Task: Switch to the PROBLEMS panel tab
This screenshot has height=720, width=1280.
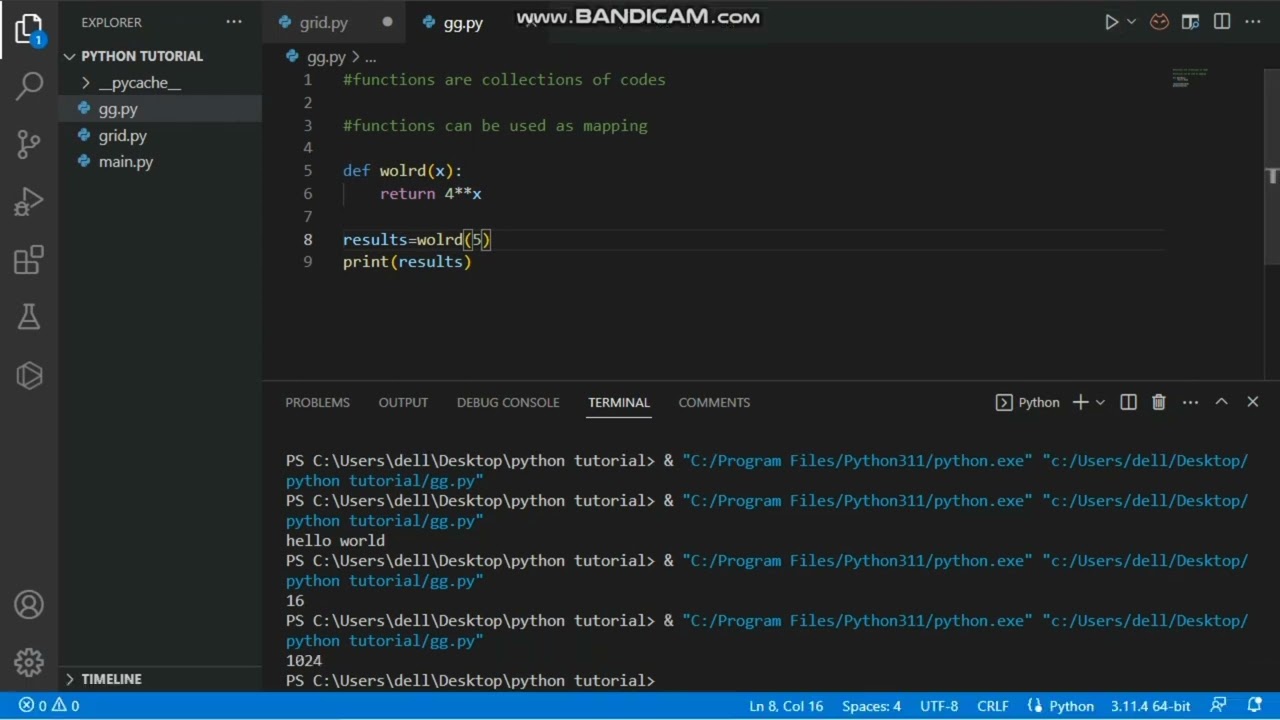Action: [x=318, y=402]
